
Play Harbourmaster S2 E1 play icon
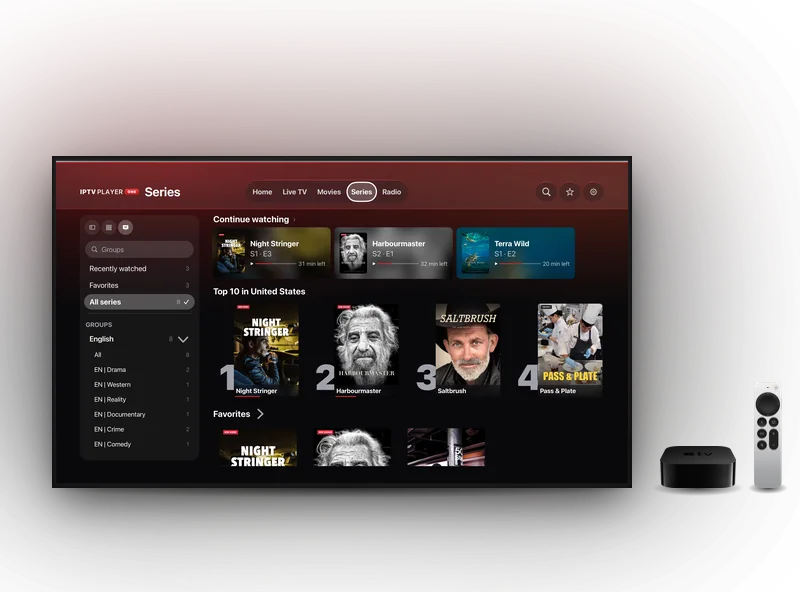(374, 264)
